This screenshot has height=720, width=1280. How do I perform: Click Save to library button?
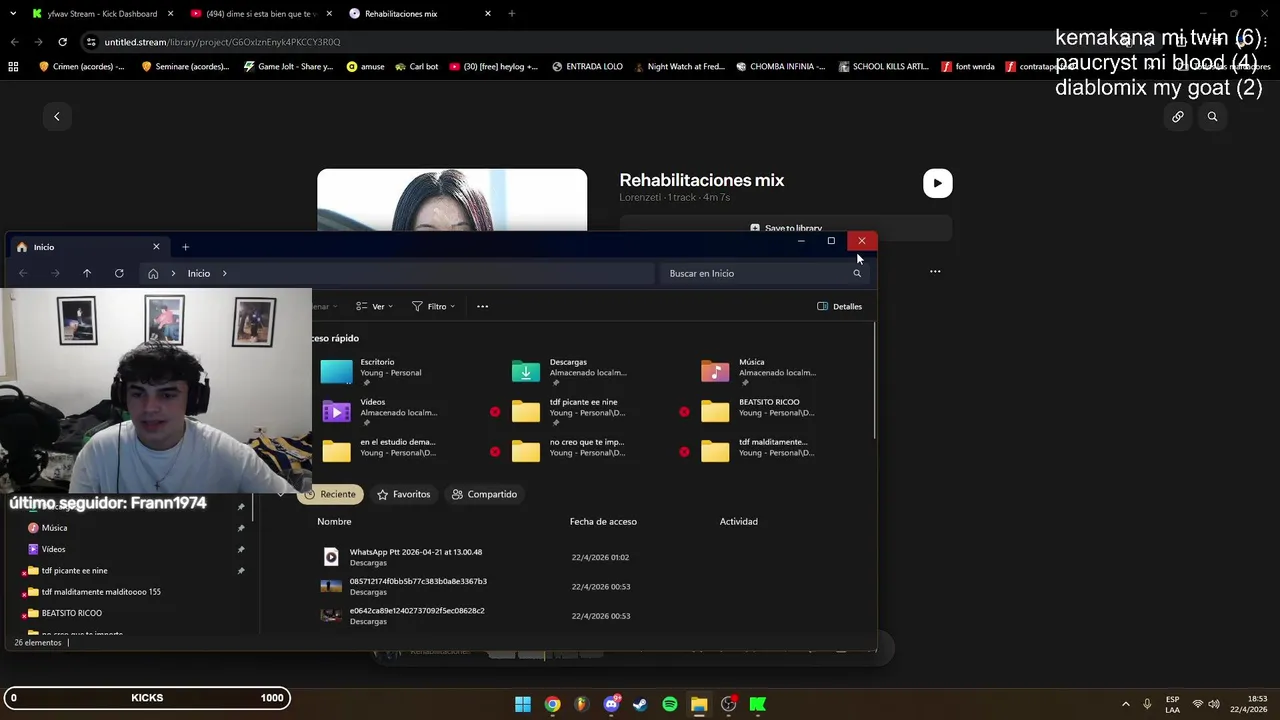pos(786,228)
